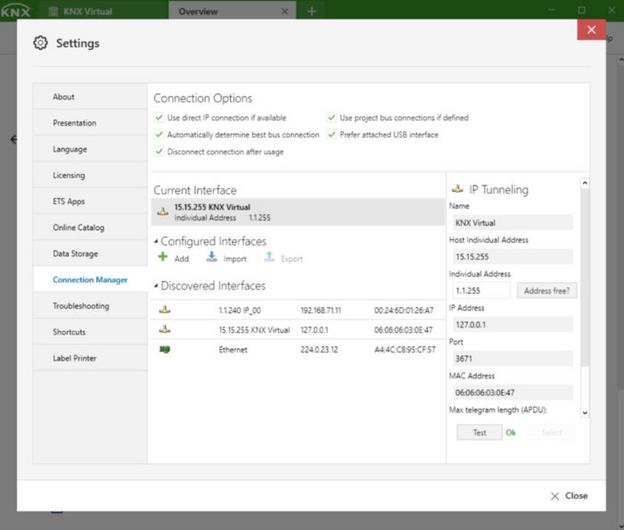
Task: Collapse the Configured Interfaces section
Action: 156,242
